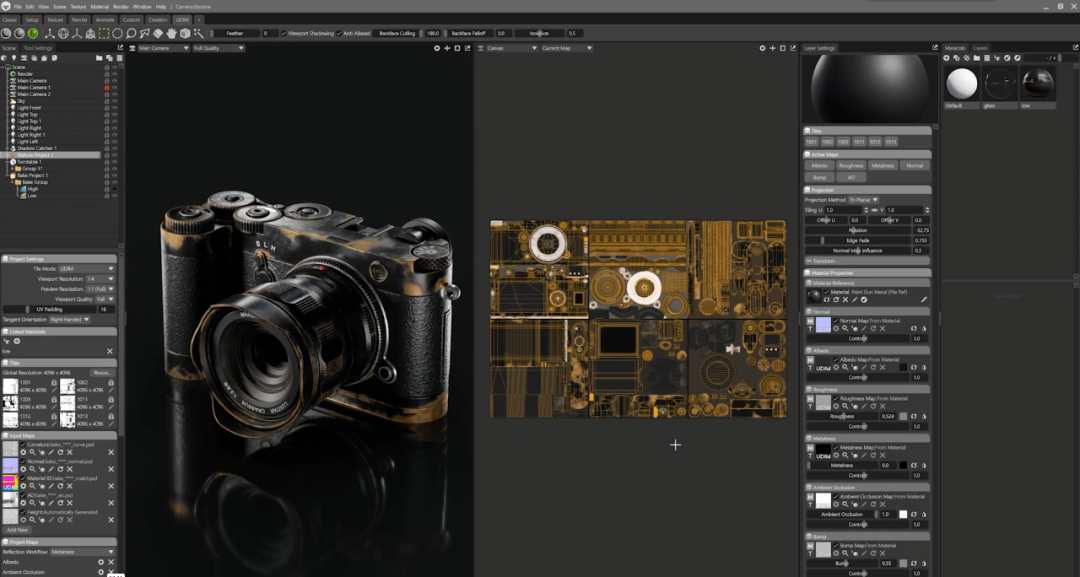Choose the dashed rectangle selection tool
The height and width of the screenshot is (577, 1080).
(104, 33)
